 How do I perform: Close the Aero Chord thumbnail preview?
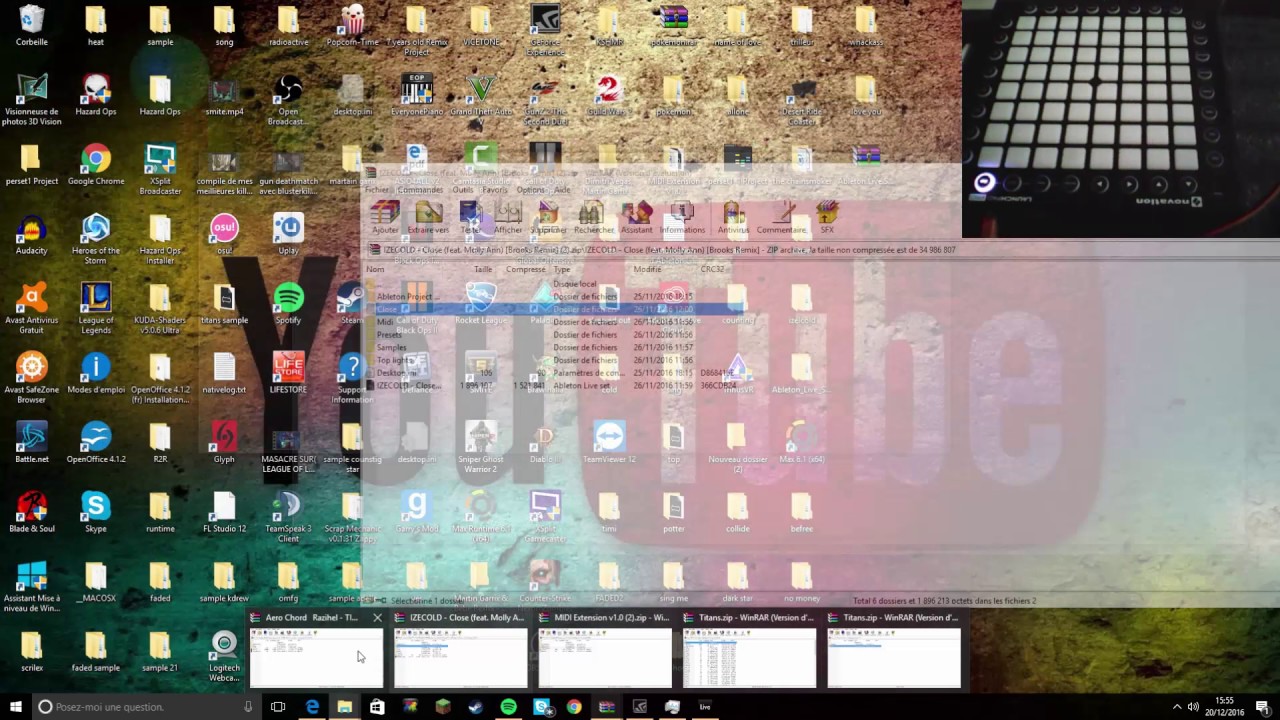(377, 618)
